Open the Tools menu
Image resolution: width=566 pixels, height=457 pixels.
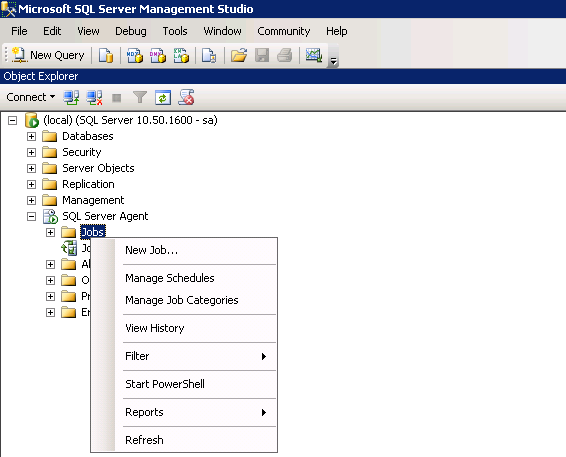tap(175, 31)
